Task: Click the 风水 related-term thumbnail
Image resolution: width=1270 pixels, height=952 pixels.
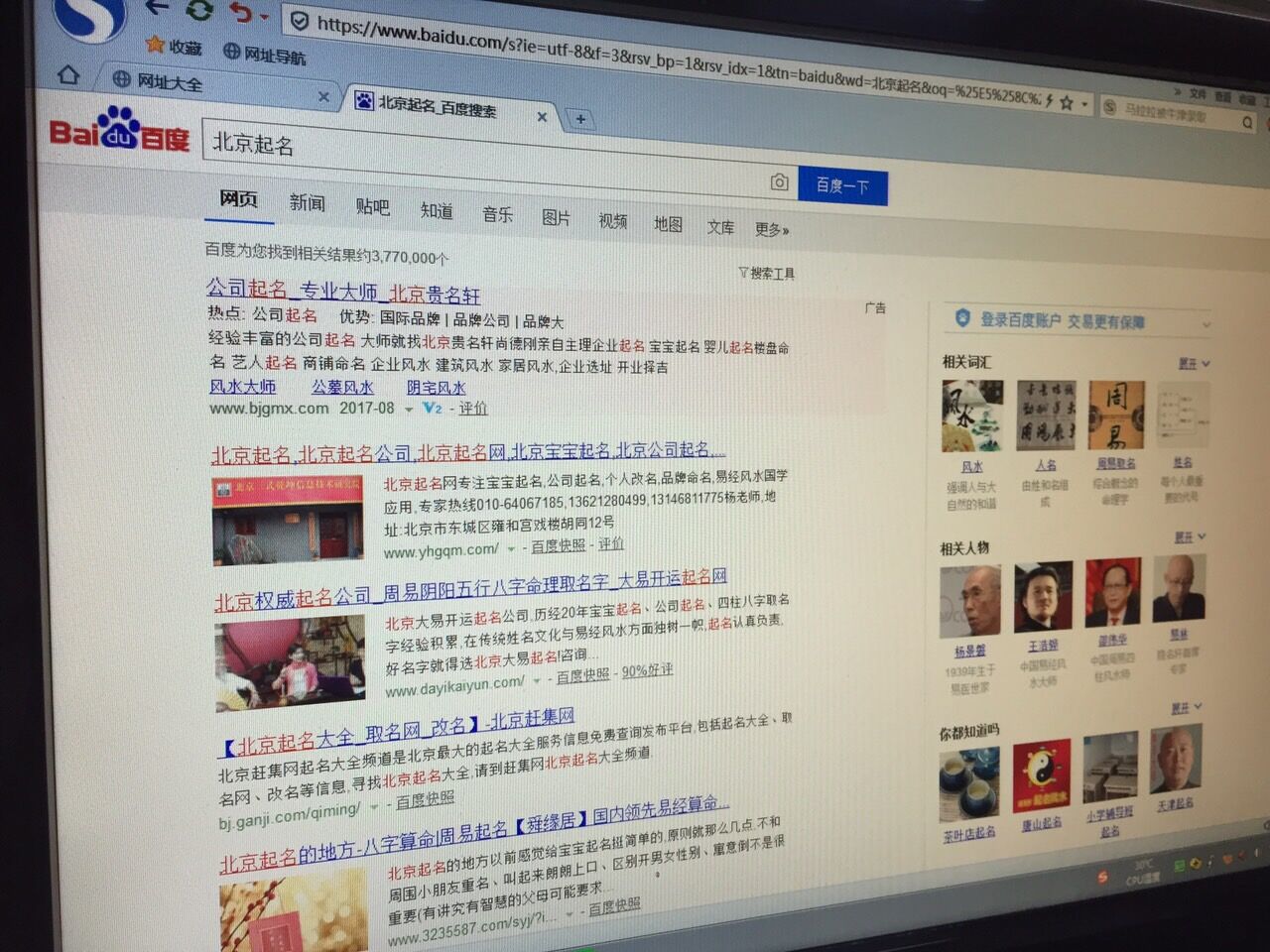Action: [x=971, y=416]
